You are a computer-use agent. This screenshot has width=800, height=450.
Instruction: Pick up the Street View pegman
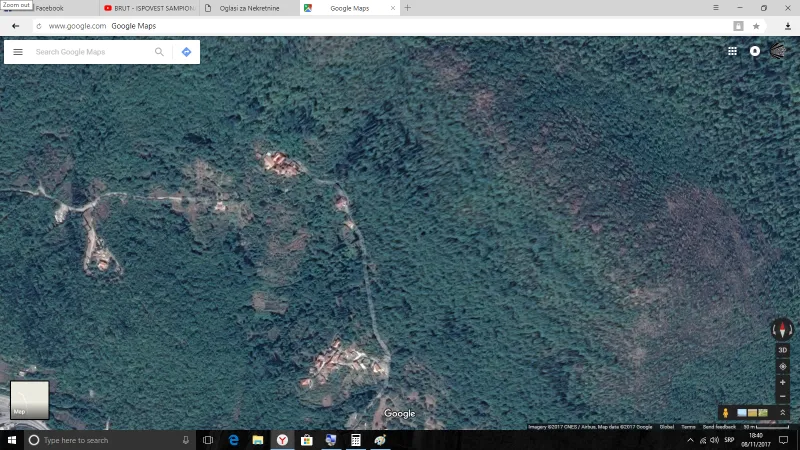[725, 413]
